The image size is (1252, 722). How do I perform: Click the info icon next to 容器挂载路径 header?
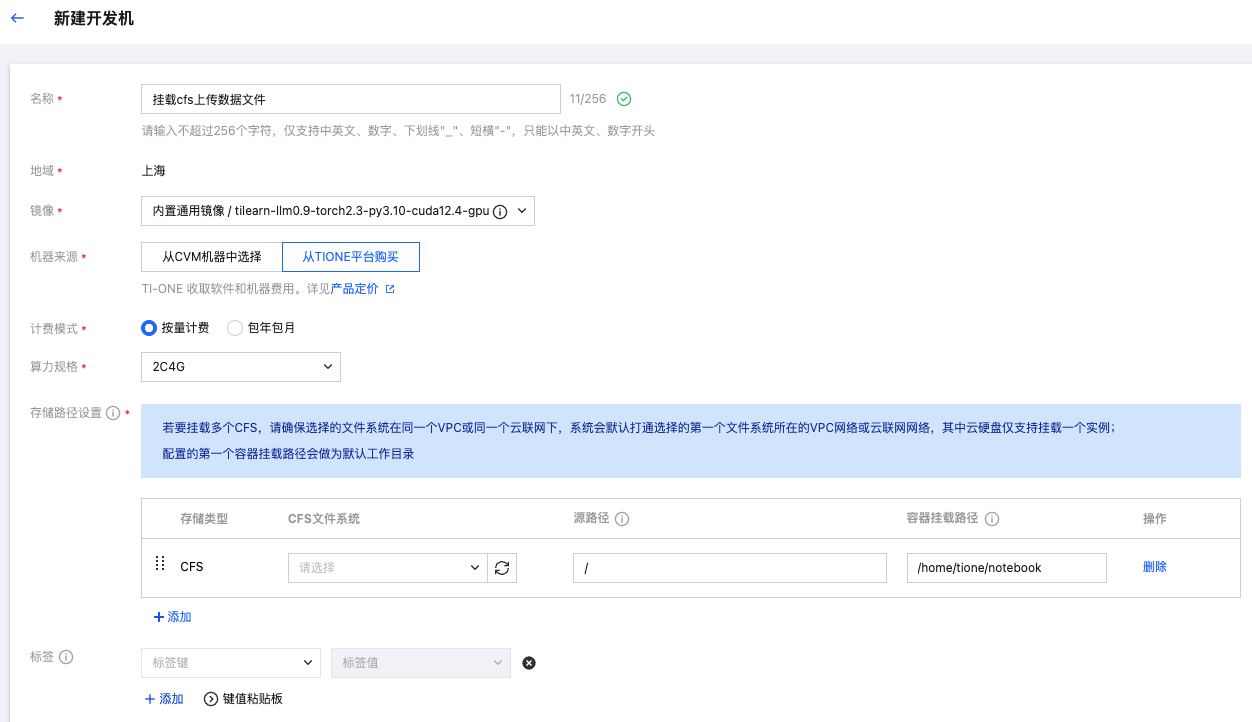coord(992,519)
